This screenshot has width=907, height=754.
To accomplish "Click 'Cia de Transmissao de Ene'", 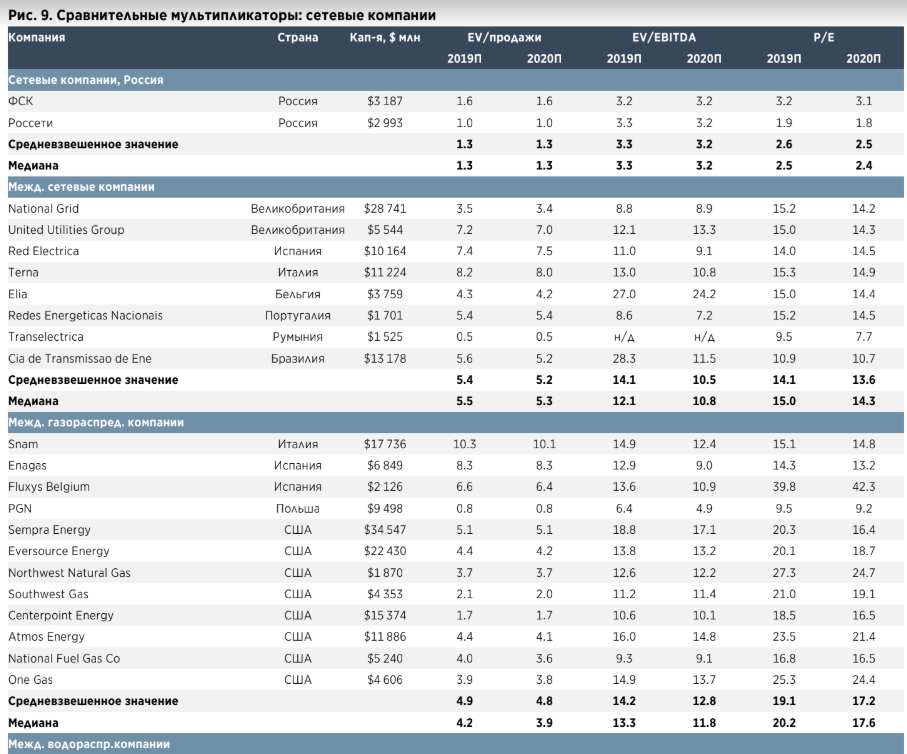I will coord(80,358).
